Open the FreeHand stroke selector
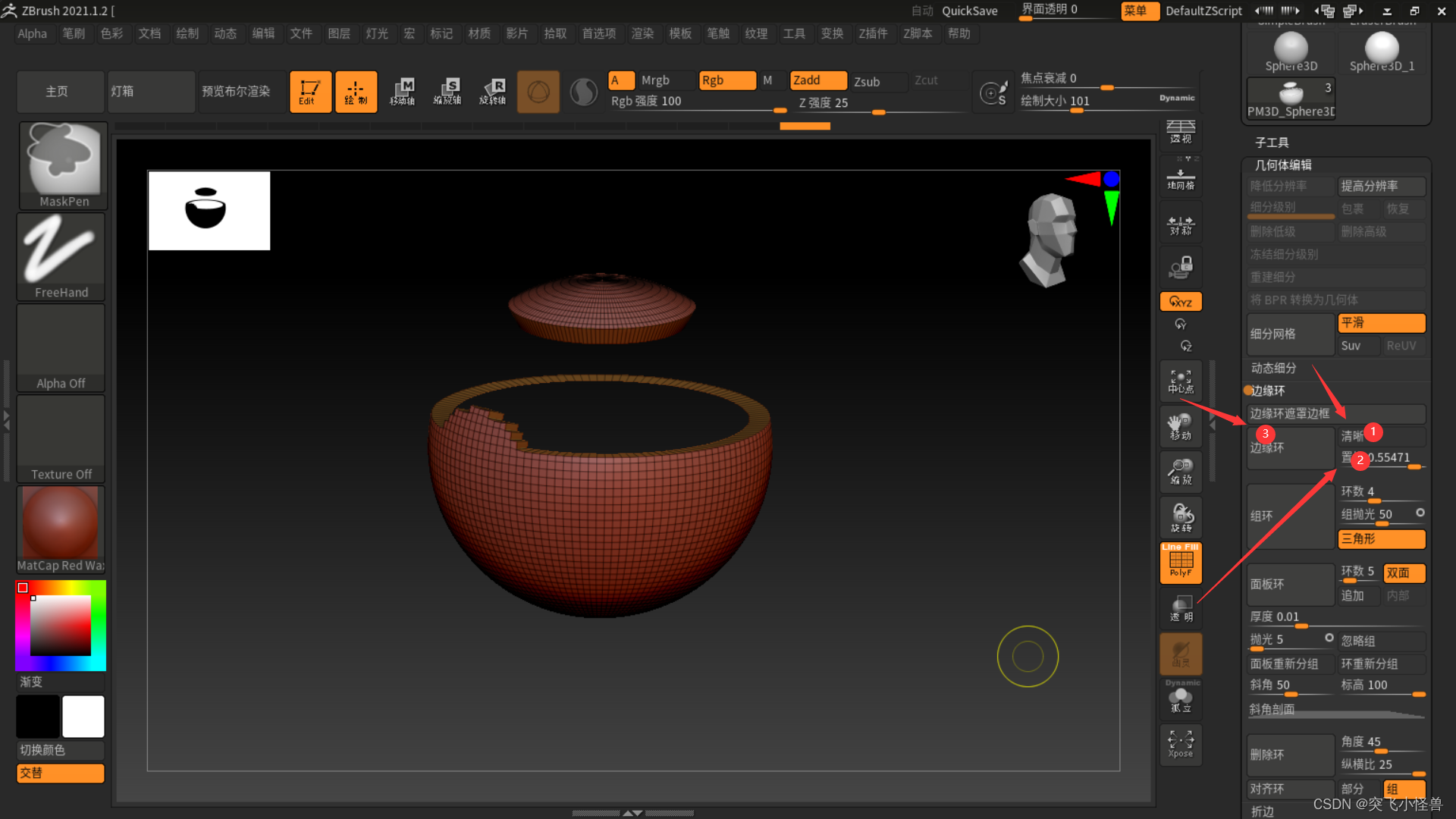Viewport: 1456px width, 819px height. [61, 256]
